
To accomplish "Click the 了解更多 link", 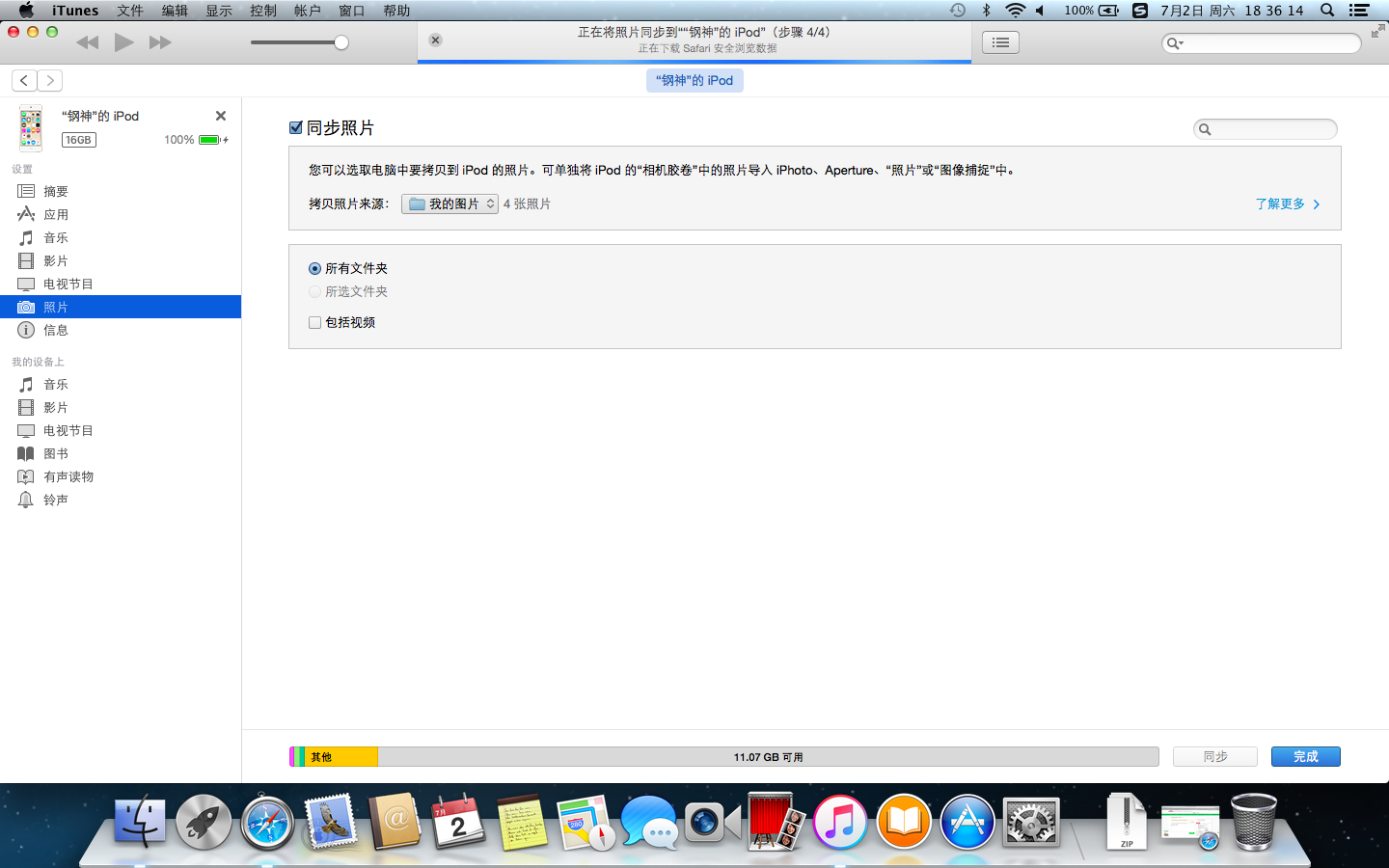I will [x=1288, y=203].
